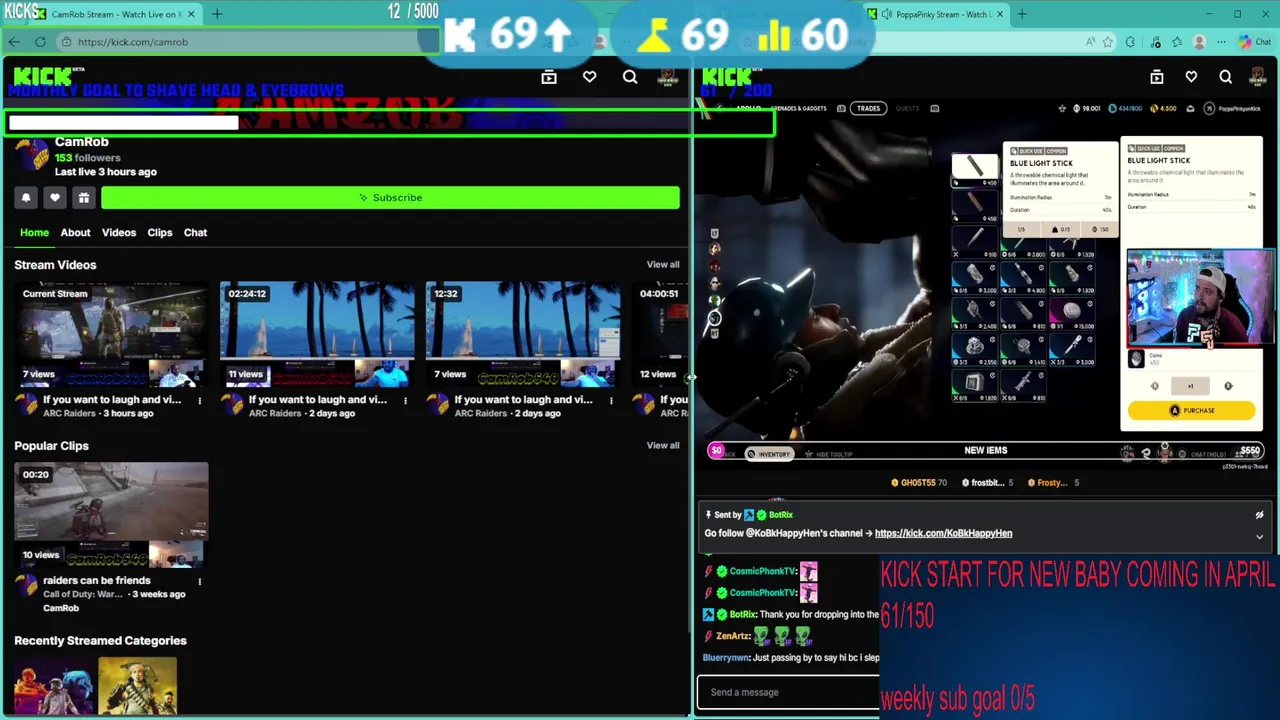Screen dimensions: 1280x720
Task: Open the profile avatar menu on the CamRob page
Action: pyautogui.click(x=667, y=77)
